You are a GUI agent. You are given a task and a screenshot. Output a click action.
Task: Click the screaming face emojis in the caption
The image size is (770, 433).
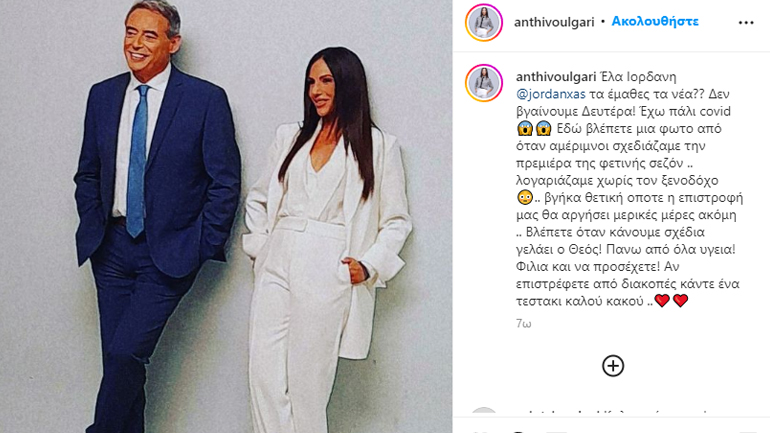click(534, 129)
